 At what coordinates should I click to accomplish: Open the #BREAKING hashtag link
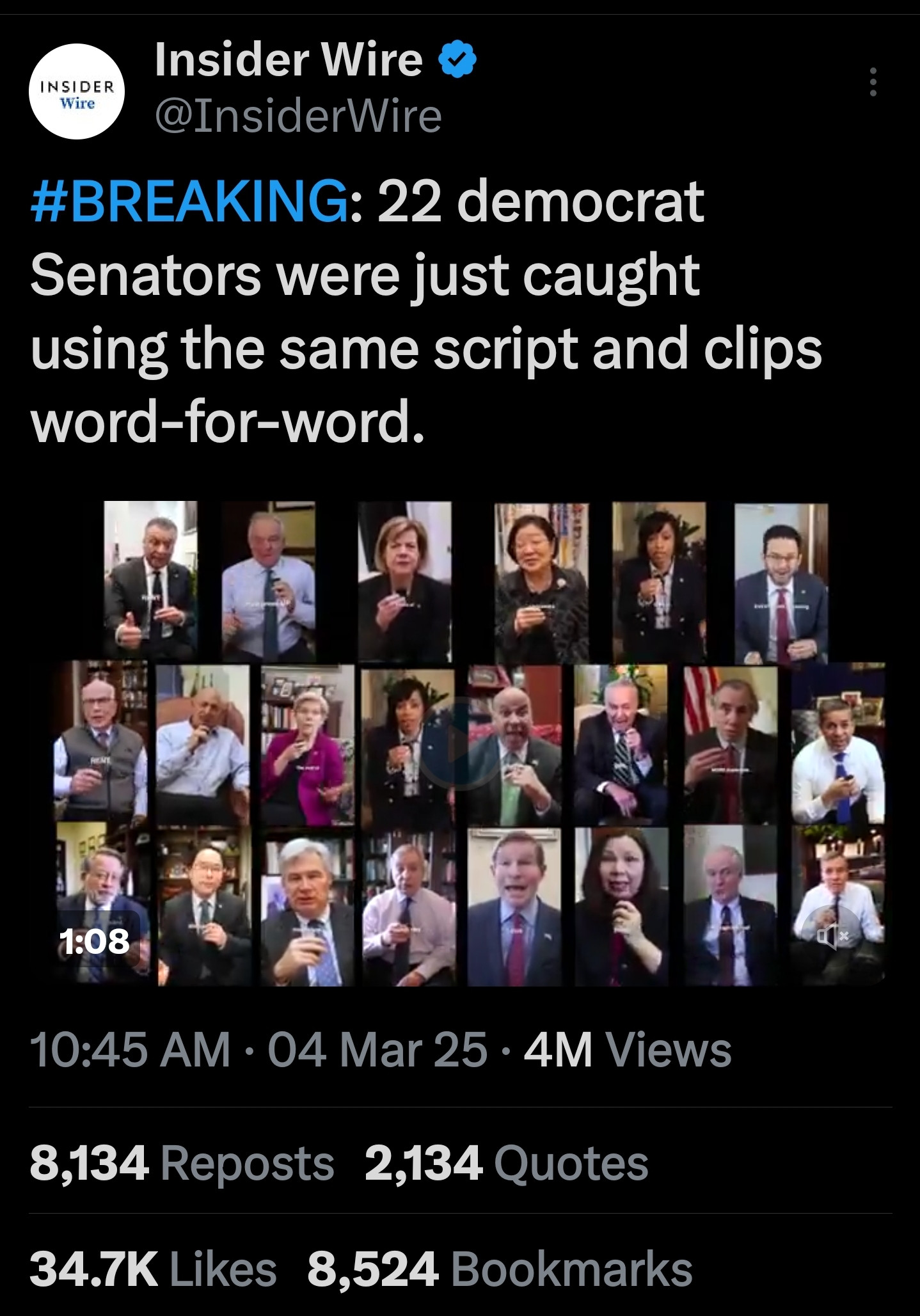coord(190,203)
